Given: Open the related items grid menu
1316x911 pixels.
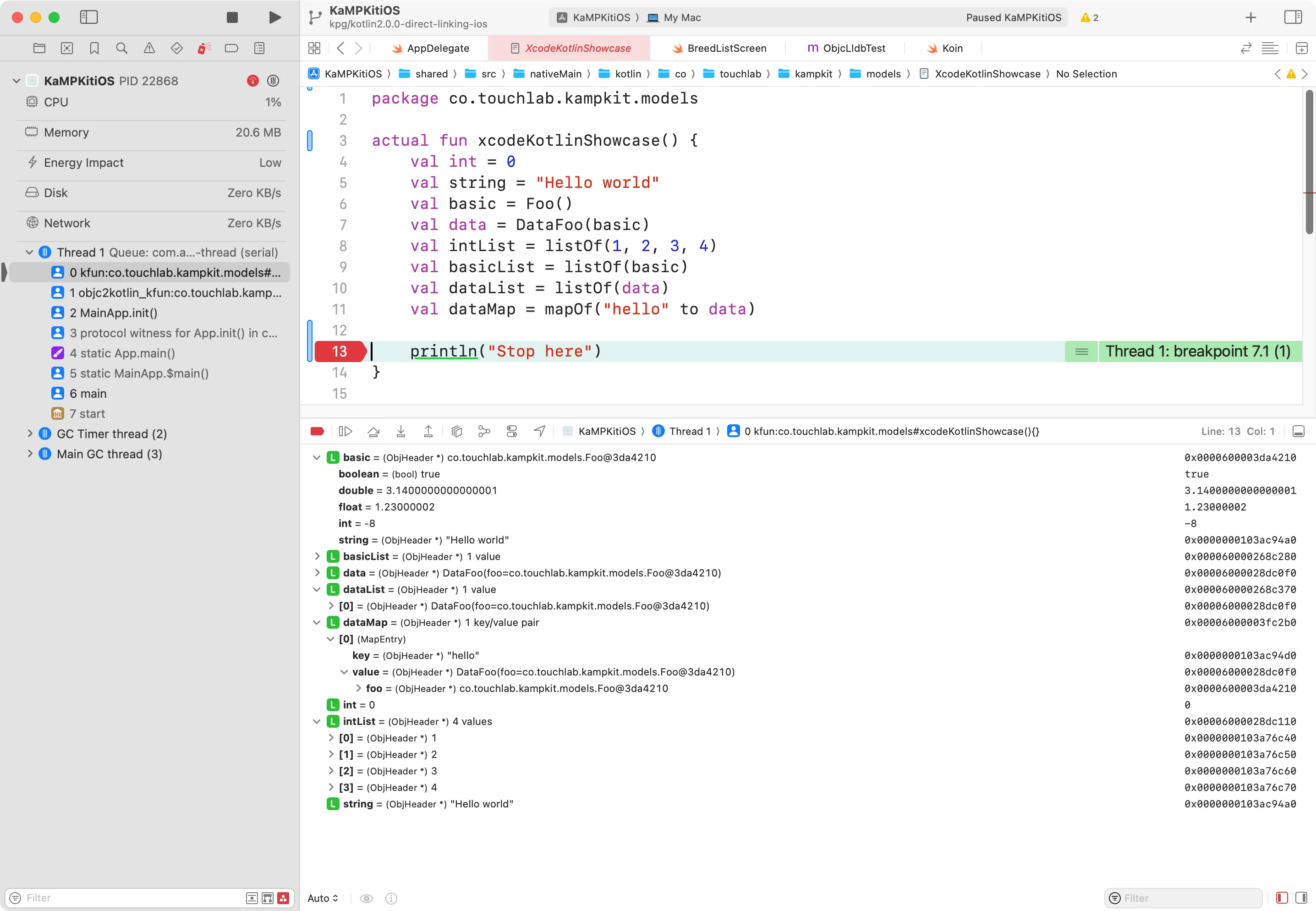Looking at the screenshot, I should pos(314,48).
